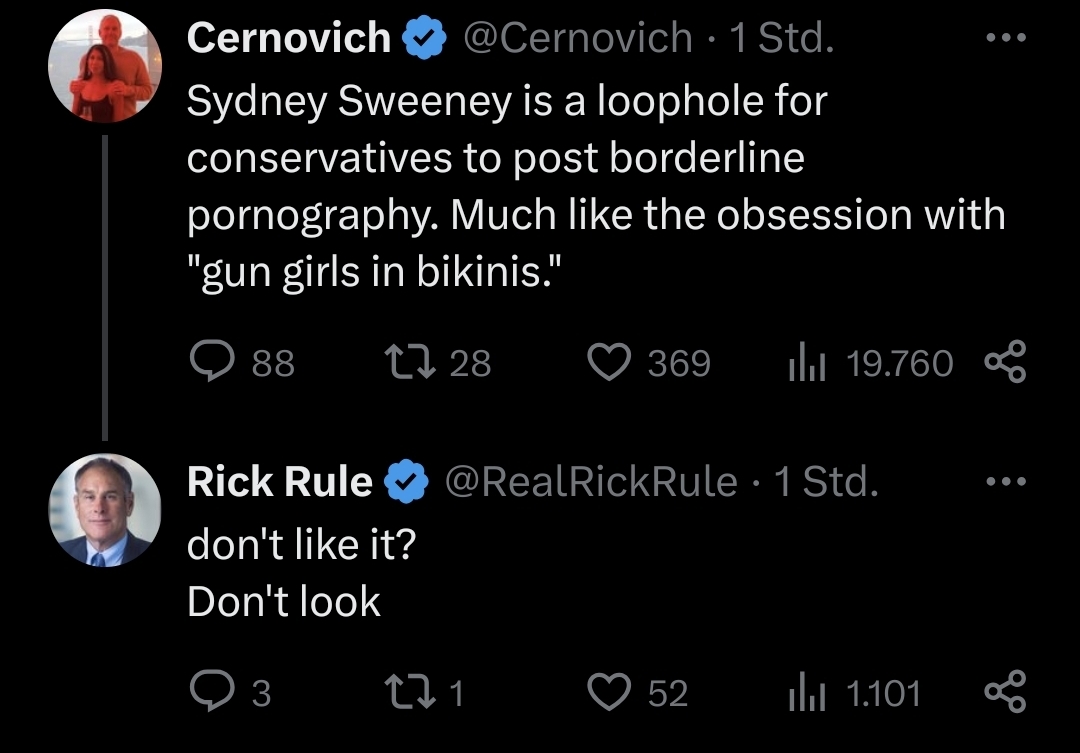View analytics showing 1.101 views
Viewport: 1080px width, 753px height.
click(854, 692)
